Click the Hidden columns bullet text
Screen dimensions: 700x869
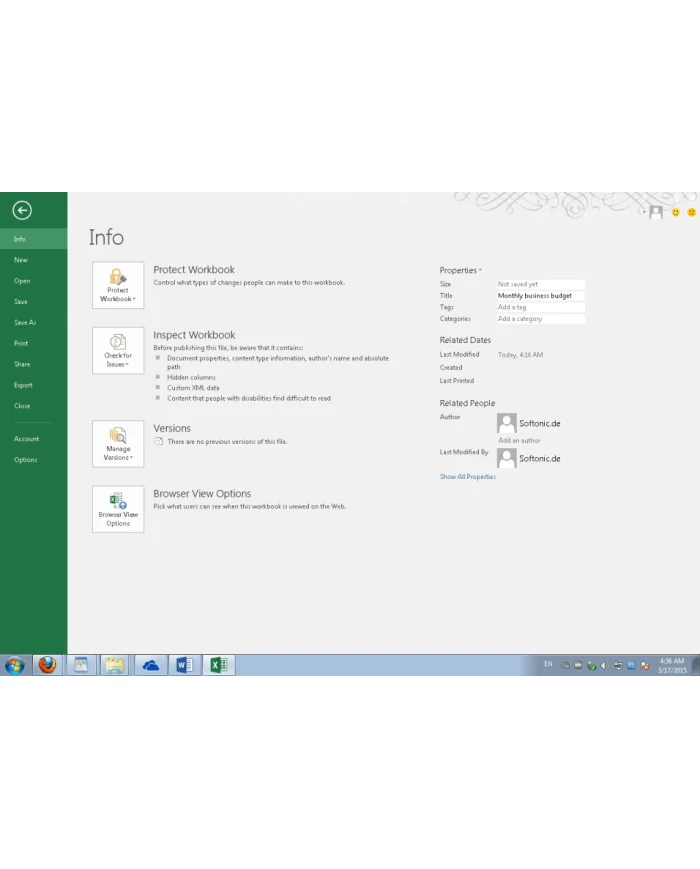point(191,377)
